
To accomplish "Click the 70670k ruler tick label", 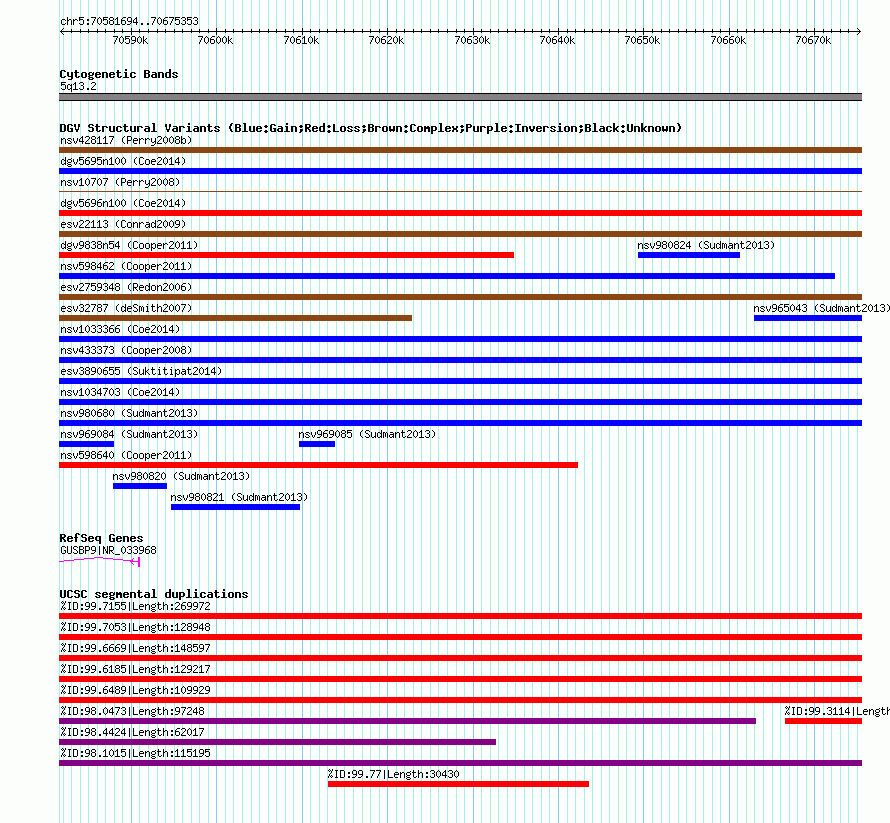I will pos(813,40).
